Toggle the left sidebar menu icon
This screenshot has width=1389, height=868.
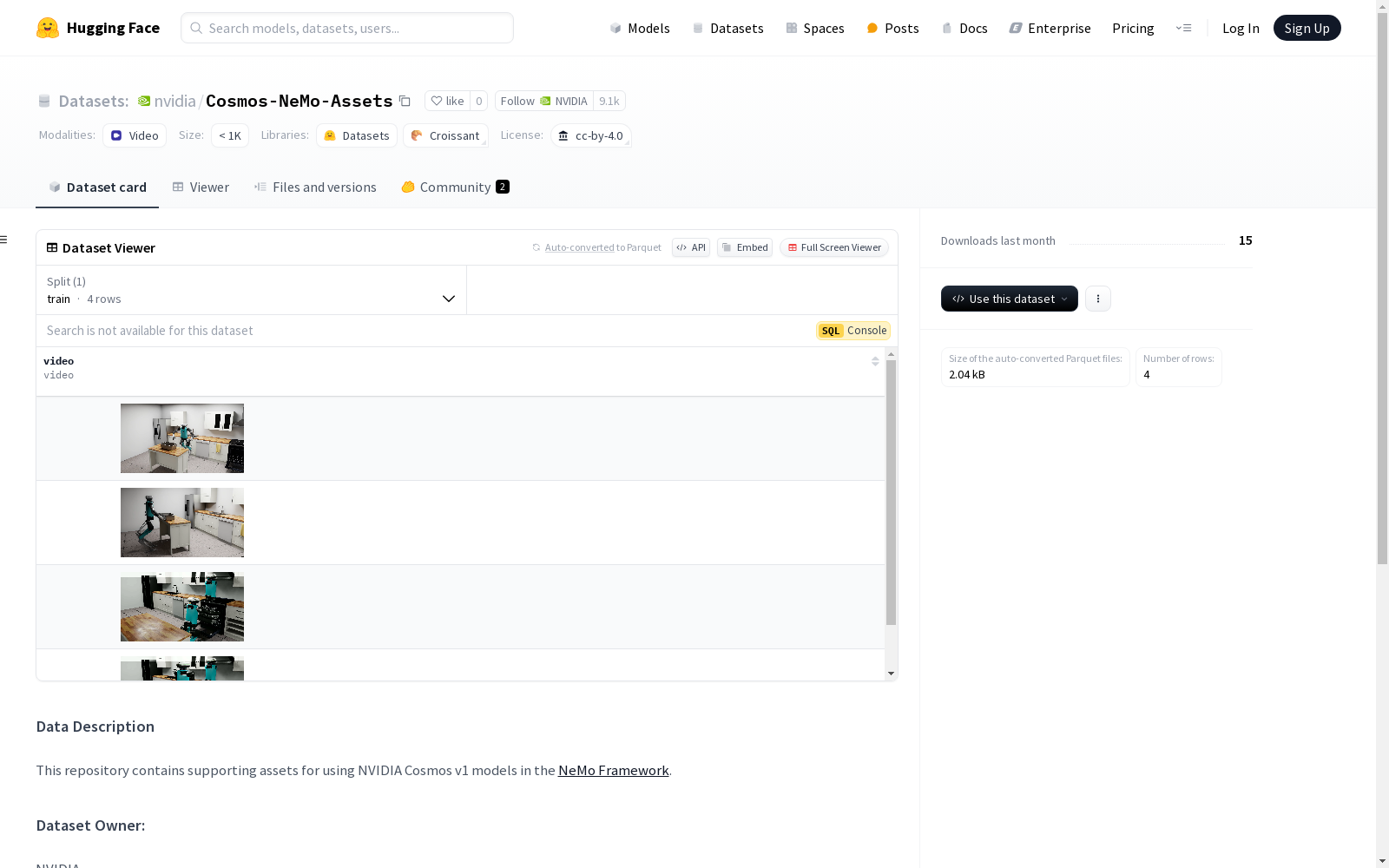pos(3,240)
